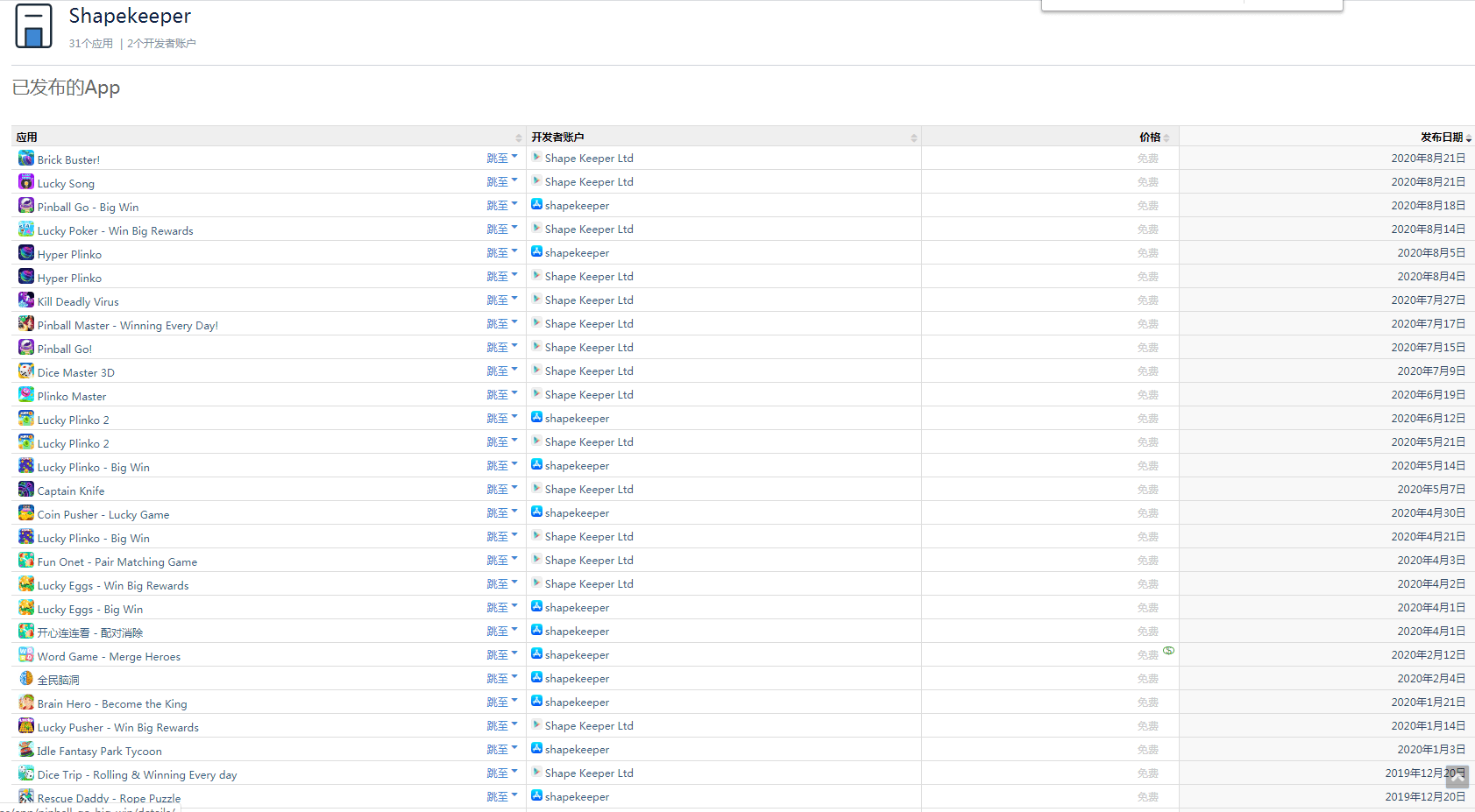Click the 2个开发者账户 text

[161, 44]
